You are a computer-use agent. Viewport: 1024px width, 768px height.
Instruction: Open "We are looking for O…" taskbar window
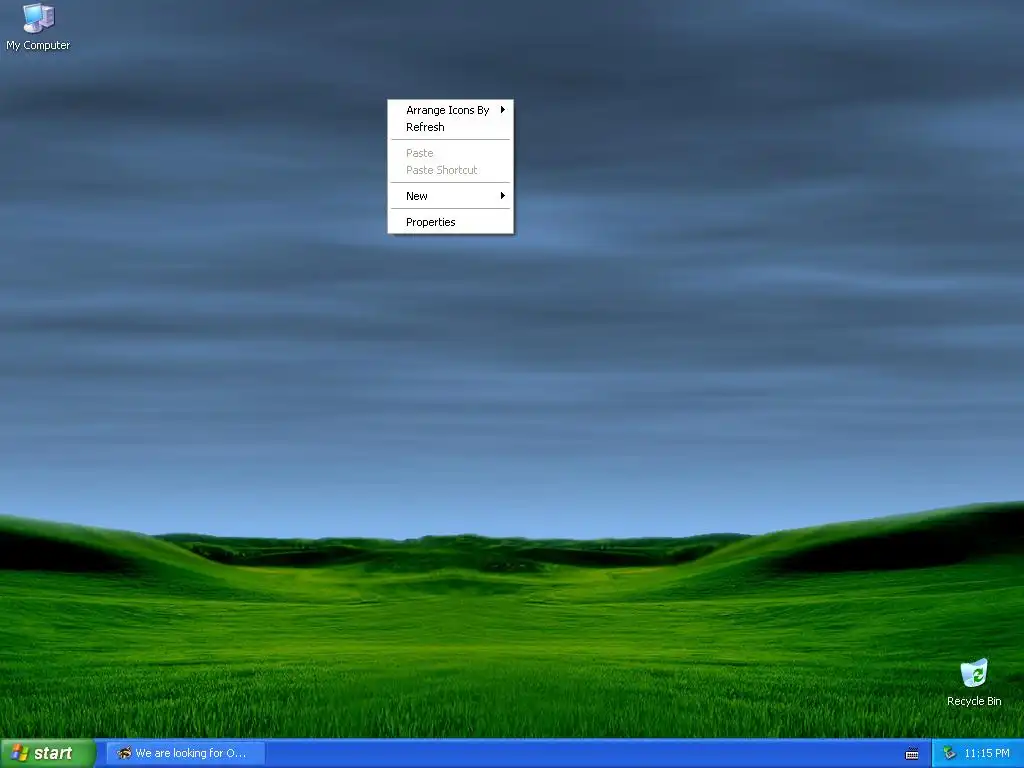(x=185, y=753)
